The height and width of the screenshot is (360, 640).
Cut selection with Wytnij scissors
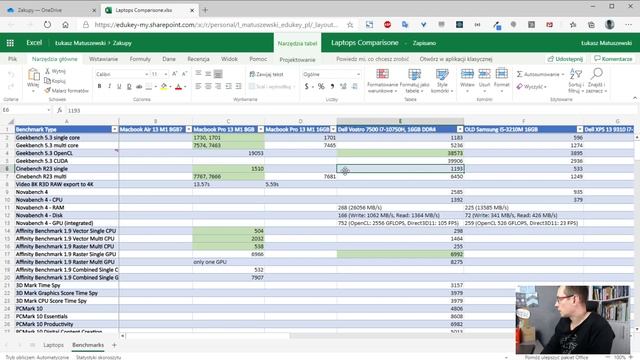pyautogui.click(x=56, y=71)
